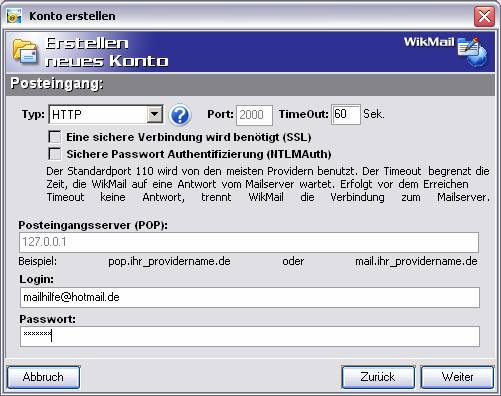This screenshot has width=501, height=396.
Task: Click the Login field with mailhilfe@hotmail.de
Action: click(250, 297)
